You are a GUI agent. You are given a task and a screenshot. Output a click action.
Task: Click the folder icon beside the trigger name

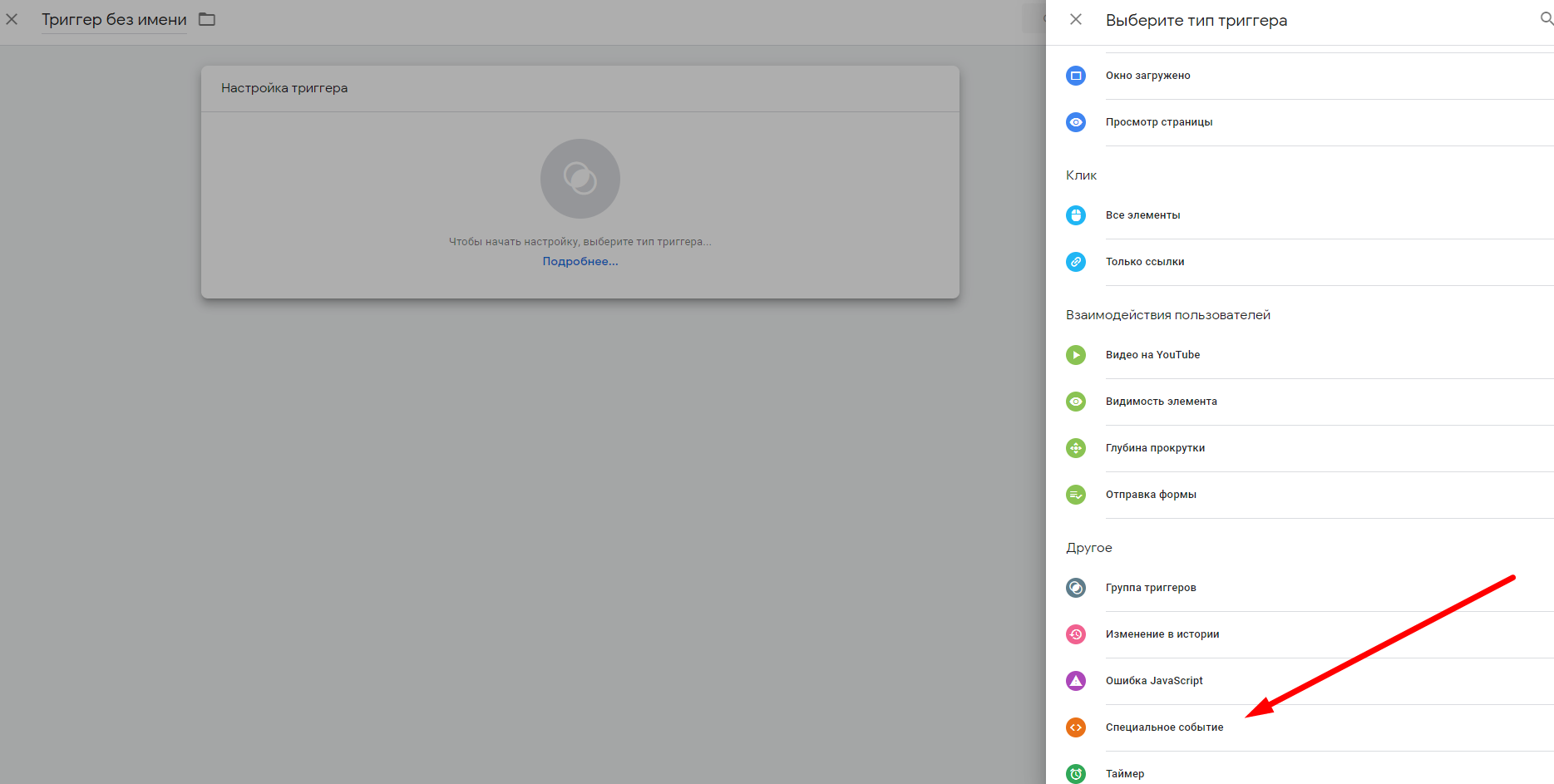point(207,19)
